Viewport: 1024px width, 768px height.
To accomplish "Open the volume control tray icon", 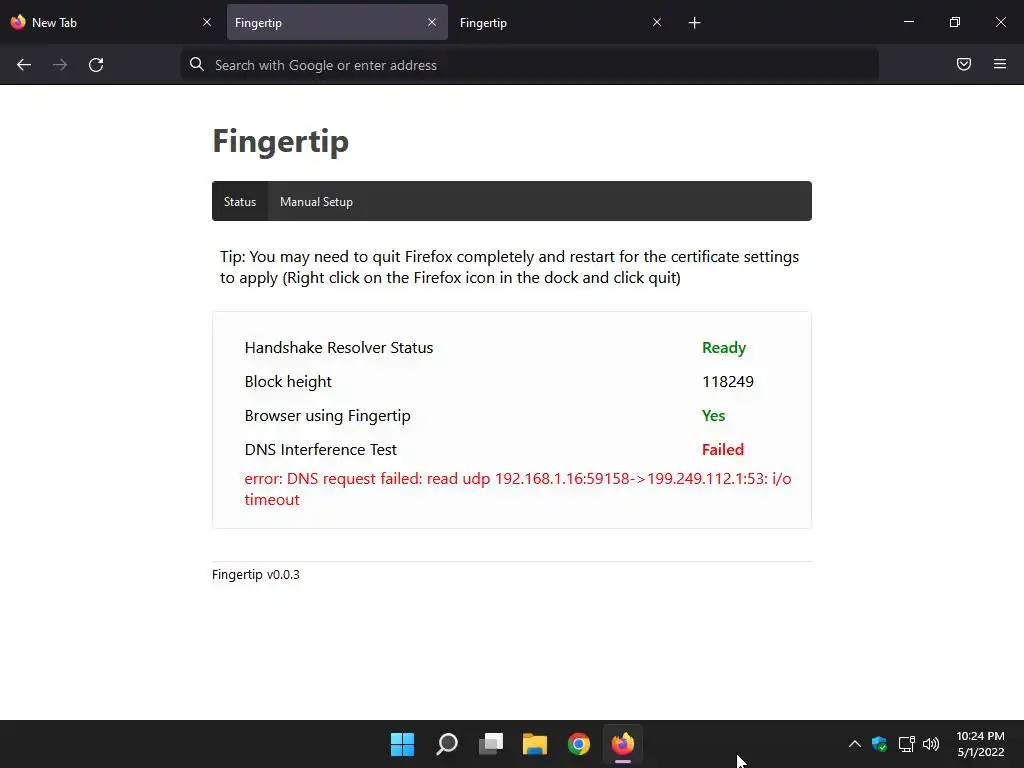I will (931, 744).
